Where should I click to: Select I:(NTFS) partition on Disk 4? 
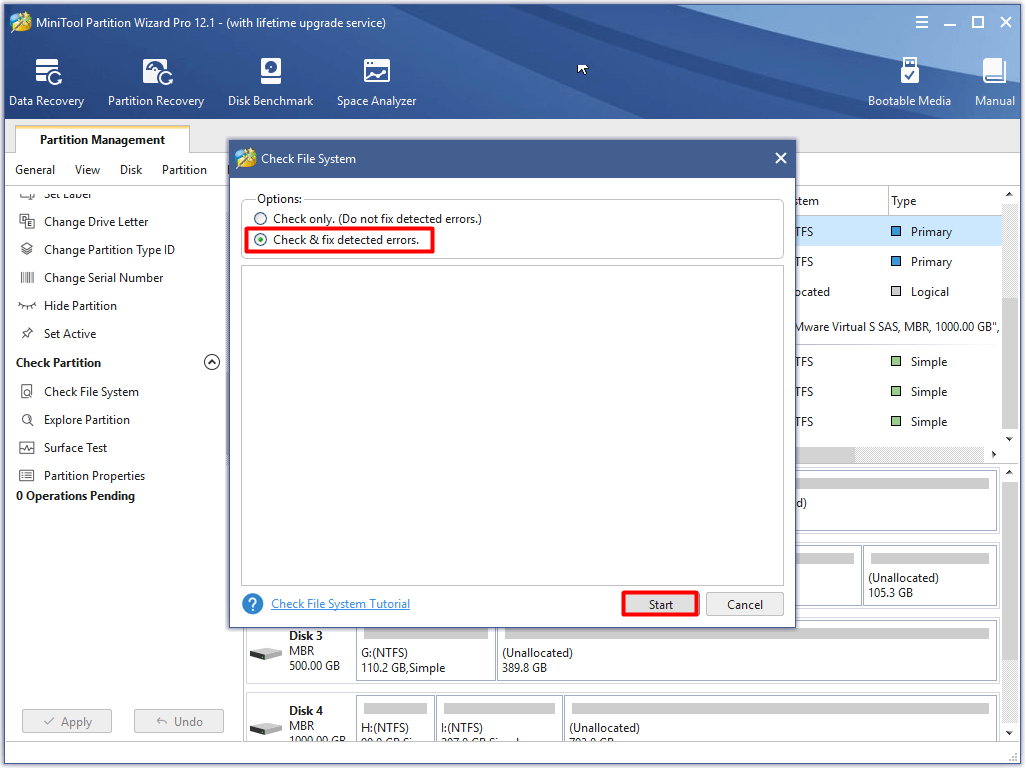tap(499, 718)
